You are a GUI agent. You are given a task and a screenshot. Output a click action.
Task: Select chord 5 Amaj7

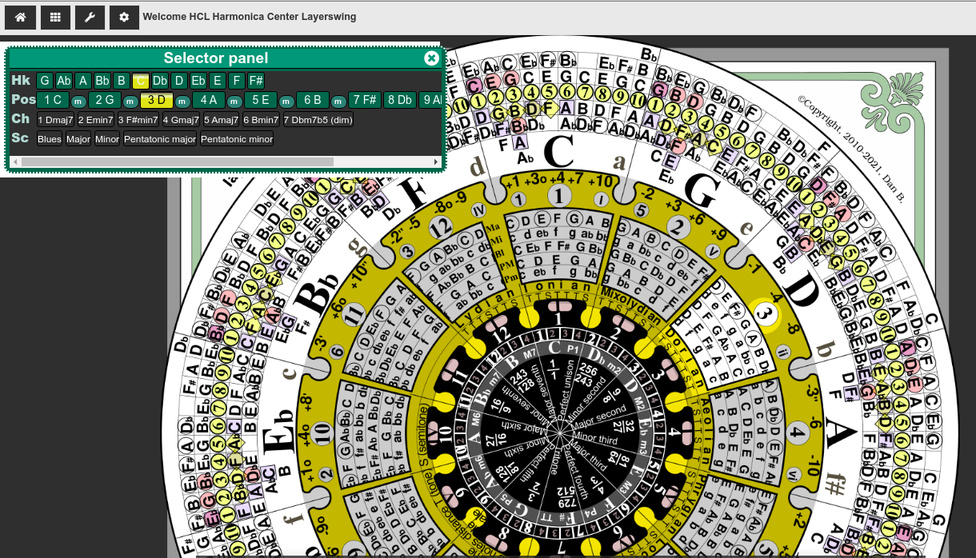(x=221, y=120)
